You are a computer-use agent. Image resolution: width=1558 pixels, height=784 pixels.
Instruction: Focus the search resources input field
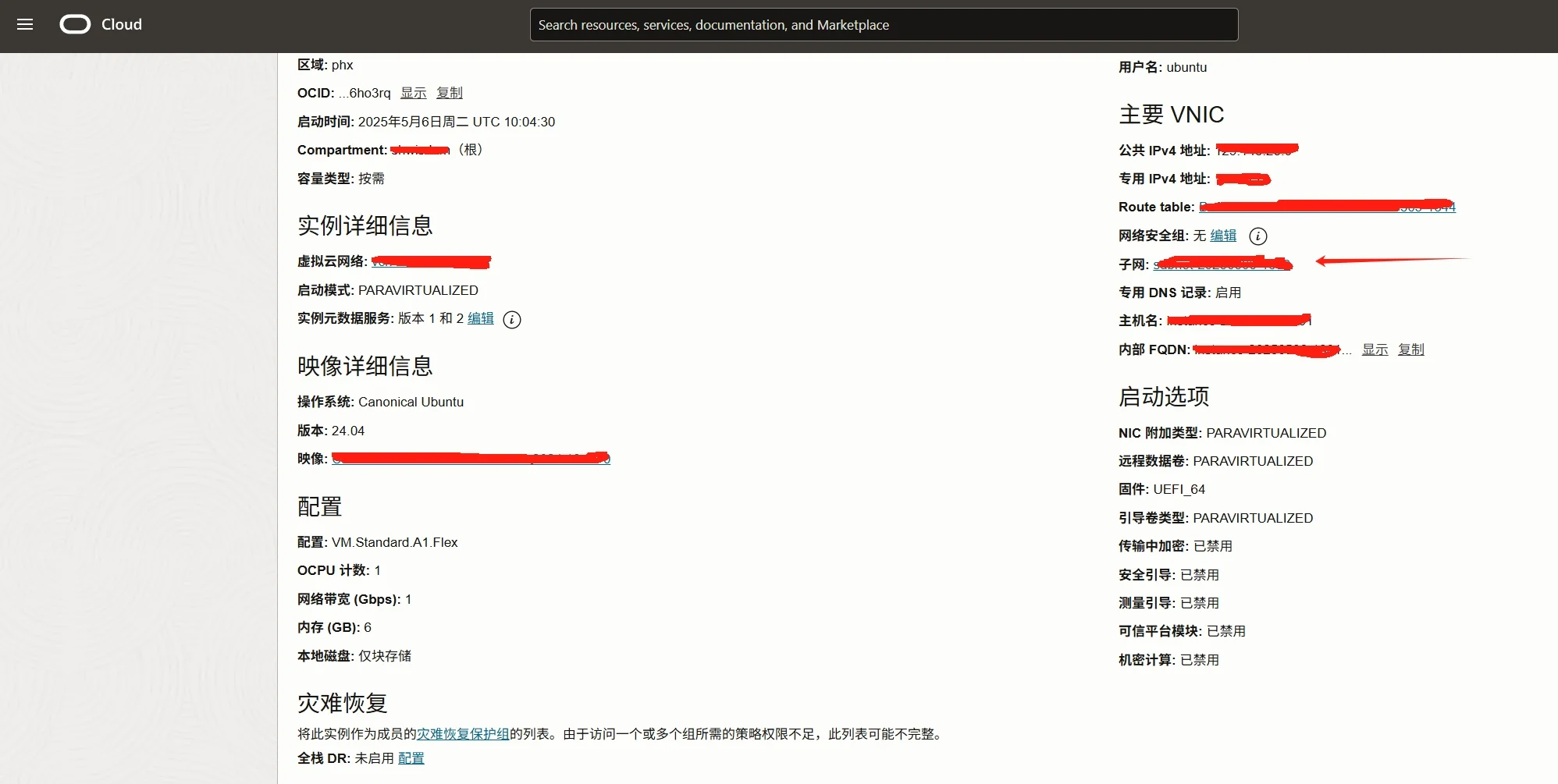884,25
